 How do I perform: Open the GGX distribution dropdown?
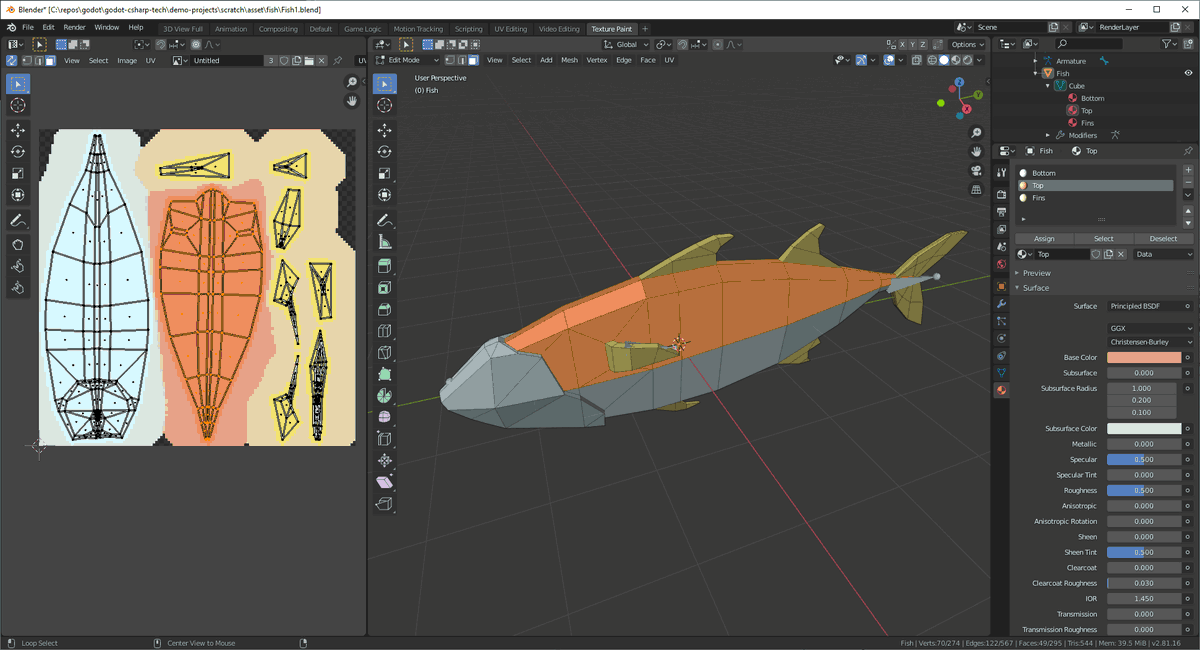[x=1150, y=328]
